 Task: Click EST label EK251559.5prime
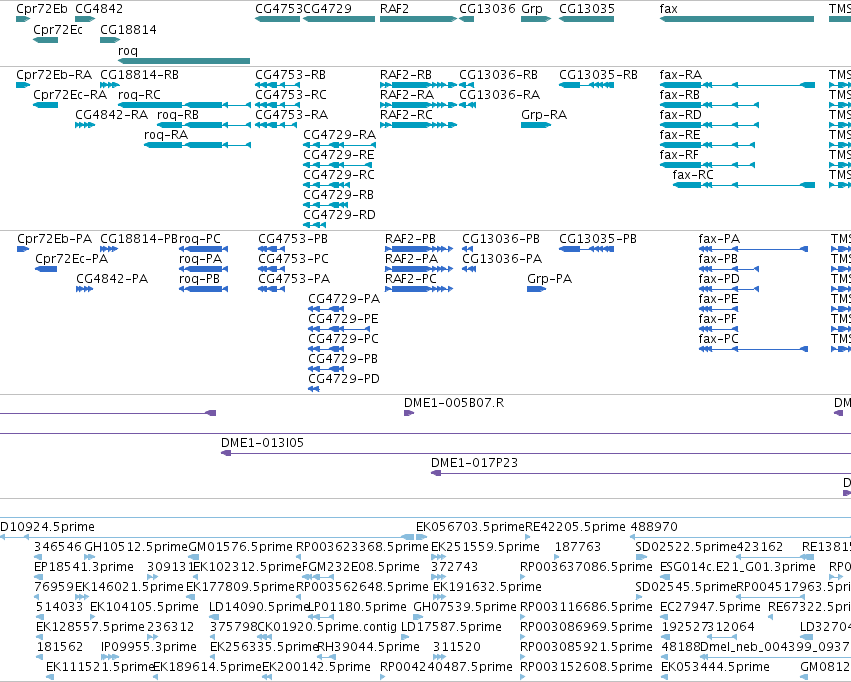pos(485,547)
